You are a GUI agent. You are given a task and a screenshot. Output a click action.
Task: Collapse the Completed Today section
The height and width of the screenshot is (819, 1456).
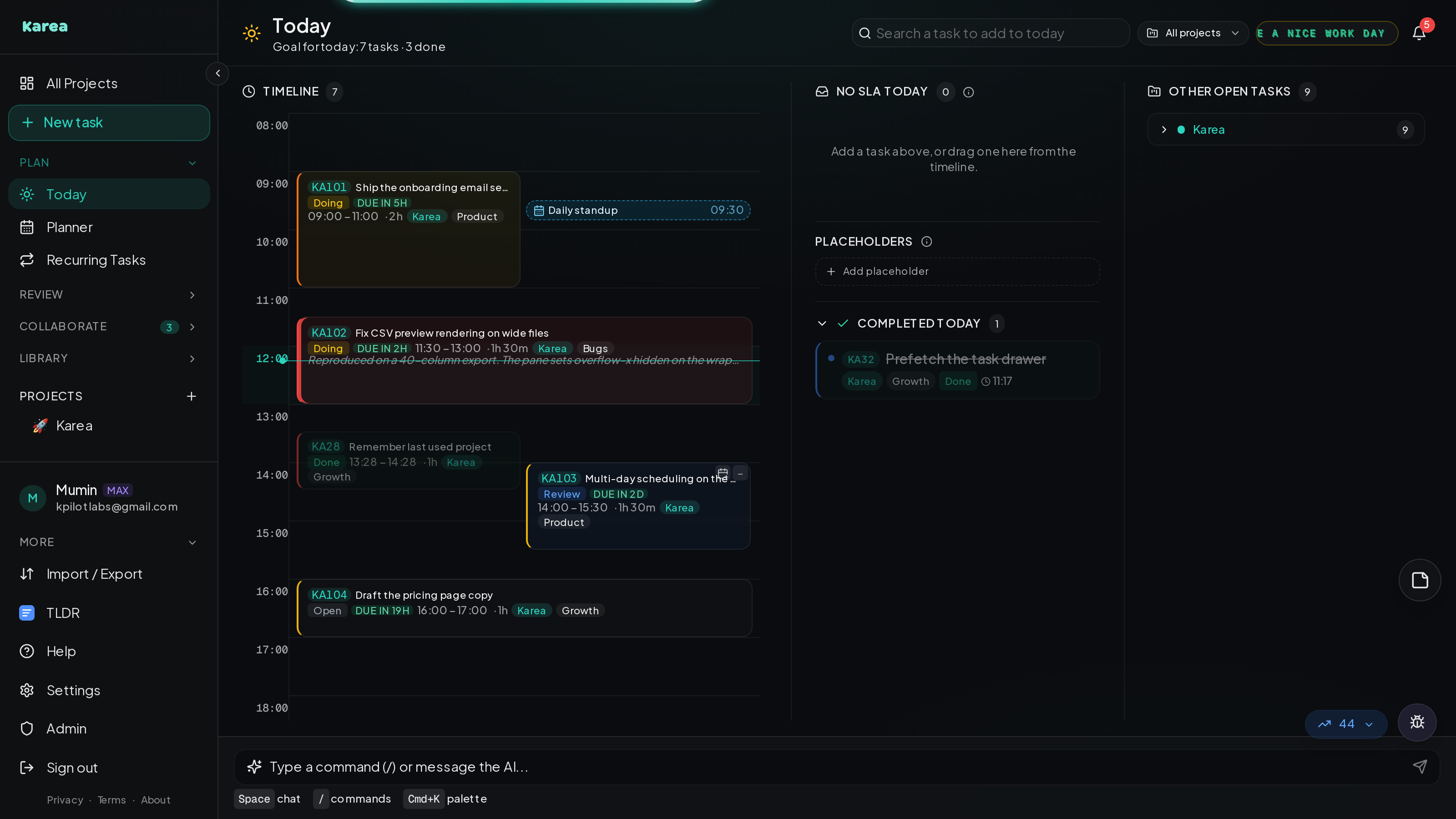point(822,324)
